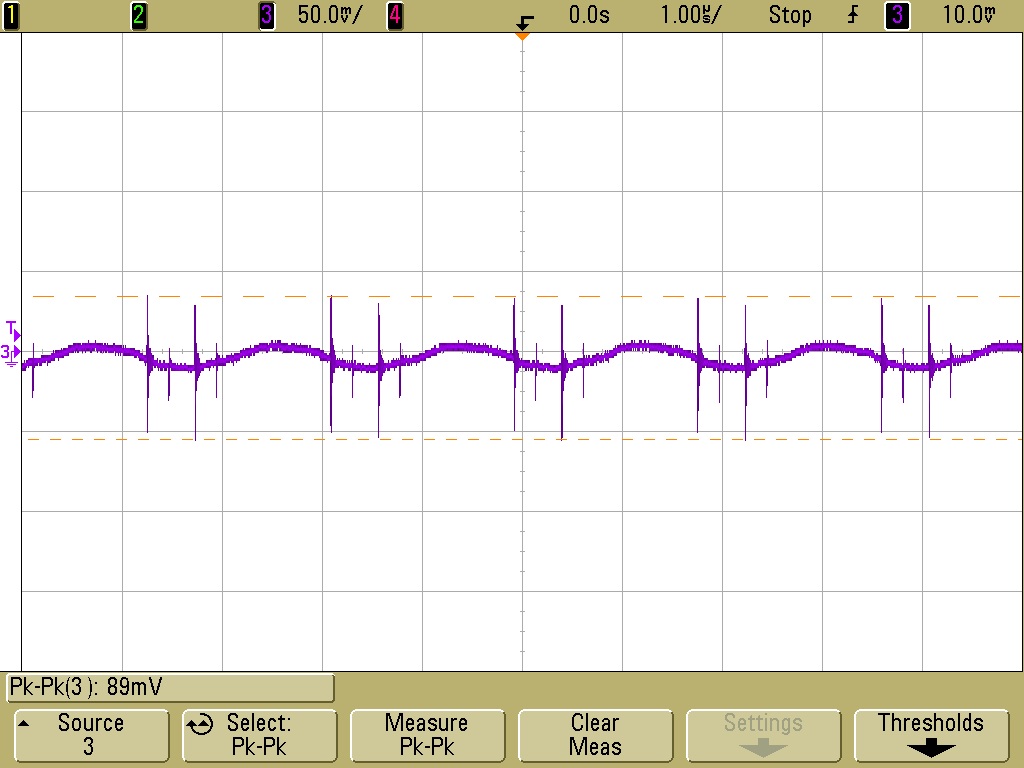1024x768 pixels.
Task: Click the 0.0s delay readout
Action: pos(589,15)
